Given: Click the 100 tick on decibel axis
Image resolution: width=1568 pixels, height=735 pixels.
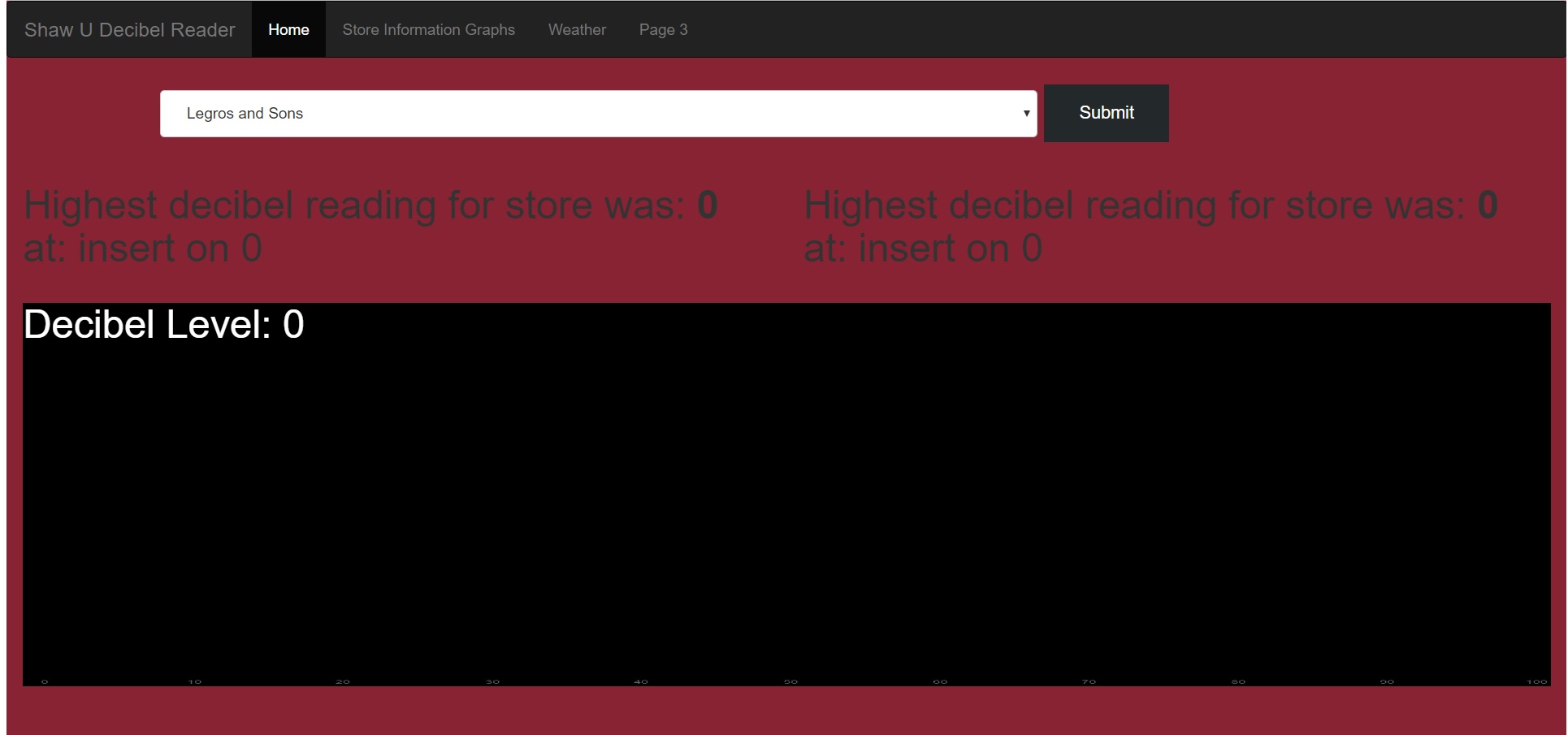Looking at the screenshot, I should tap(1536, 681).
